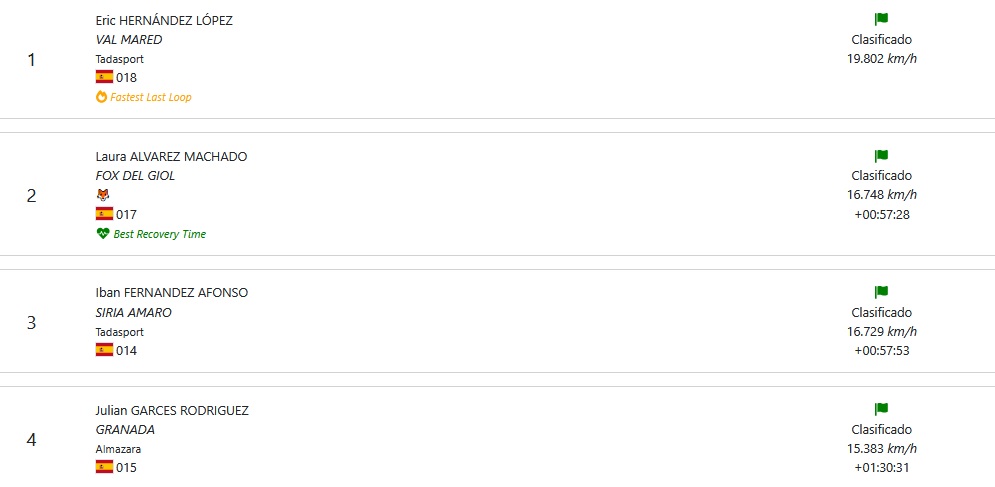Click the heart icon beside Best Recovery Time
The width and height of the screenshot is (995, 487).
[102, 234]
